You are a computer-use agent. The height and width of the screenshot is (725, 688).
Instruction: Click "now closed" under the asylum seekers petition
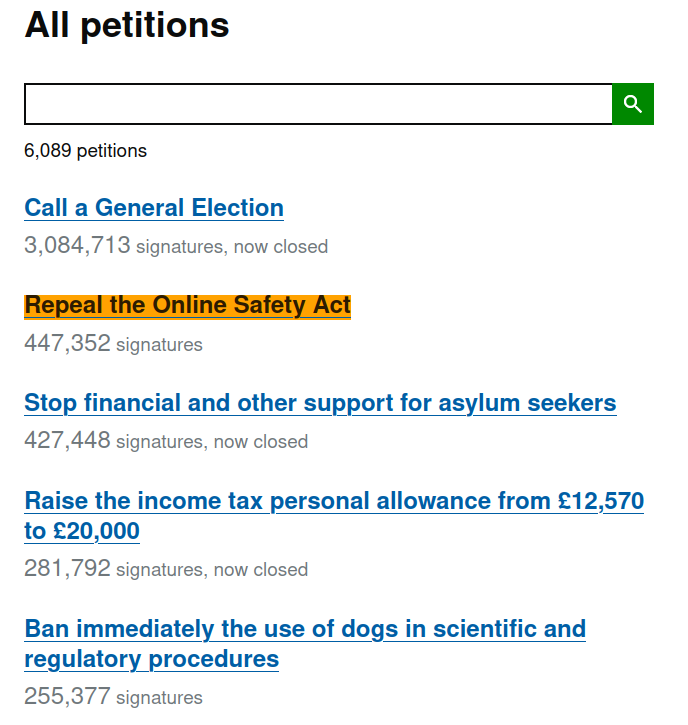[261, 442]
